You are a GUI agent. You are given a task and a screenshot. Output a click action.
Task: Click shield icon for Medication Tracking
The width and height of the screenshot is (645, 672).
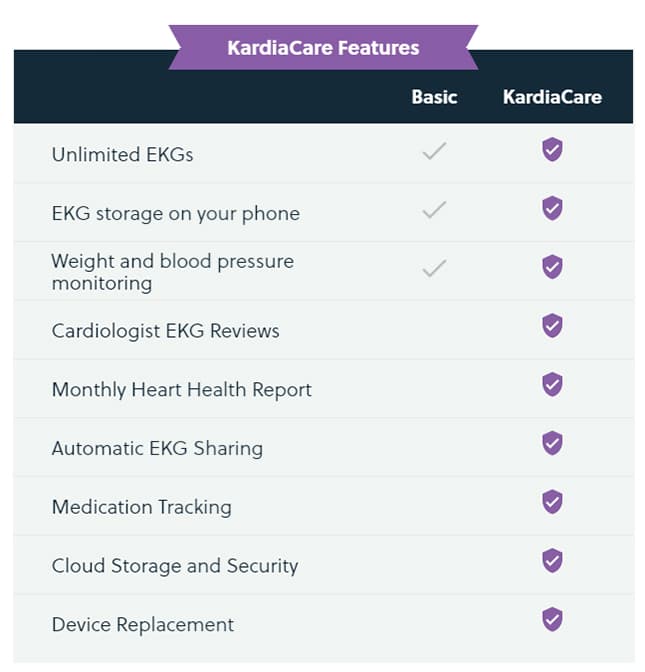(552, 501)
